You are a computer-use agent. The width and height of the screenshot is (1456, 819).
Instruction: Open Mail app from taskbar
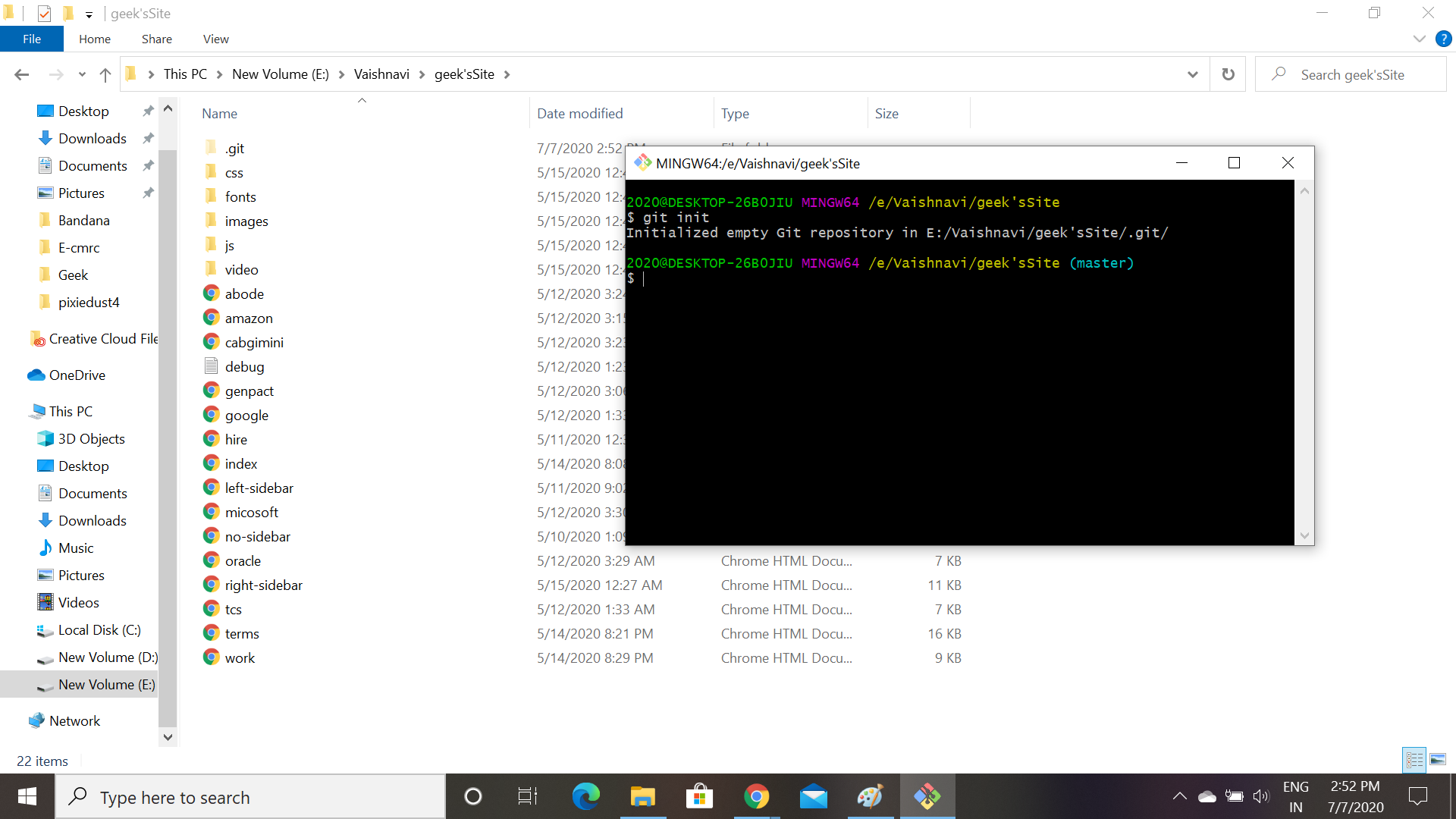coord(813,796)
